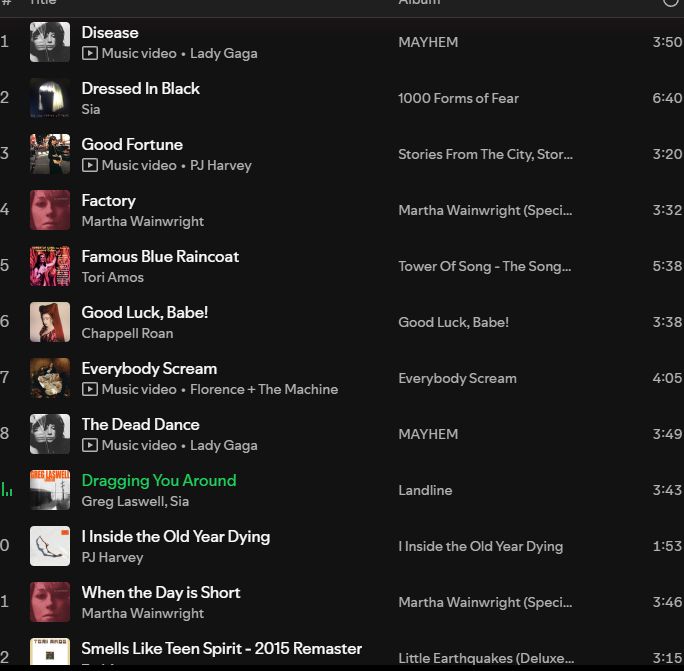The image size is (684, 671).
Task: Click the 4:05 duration of Everybody Scream
Action: click(667, 378)
